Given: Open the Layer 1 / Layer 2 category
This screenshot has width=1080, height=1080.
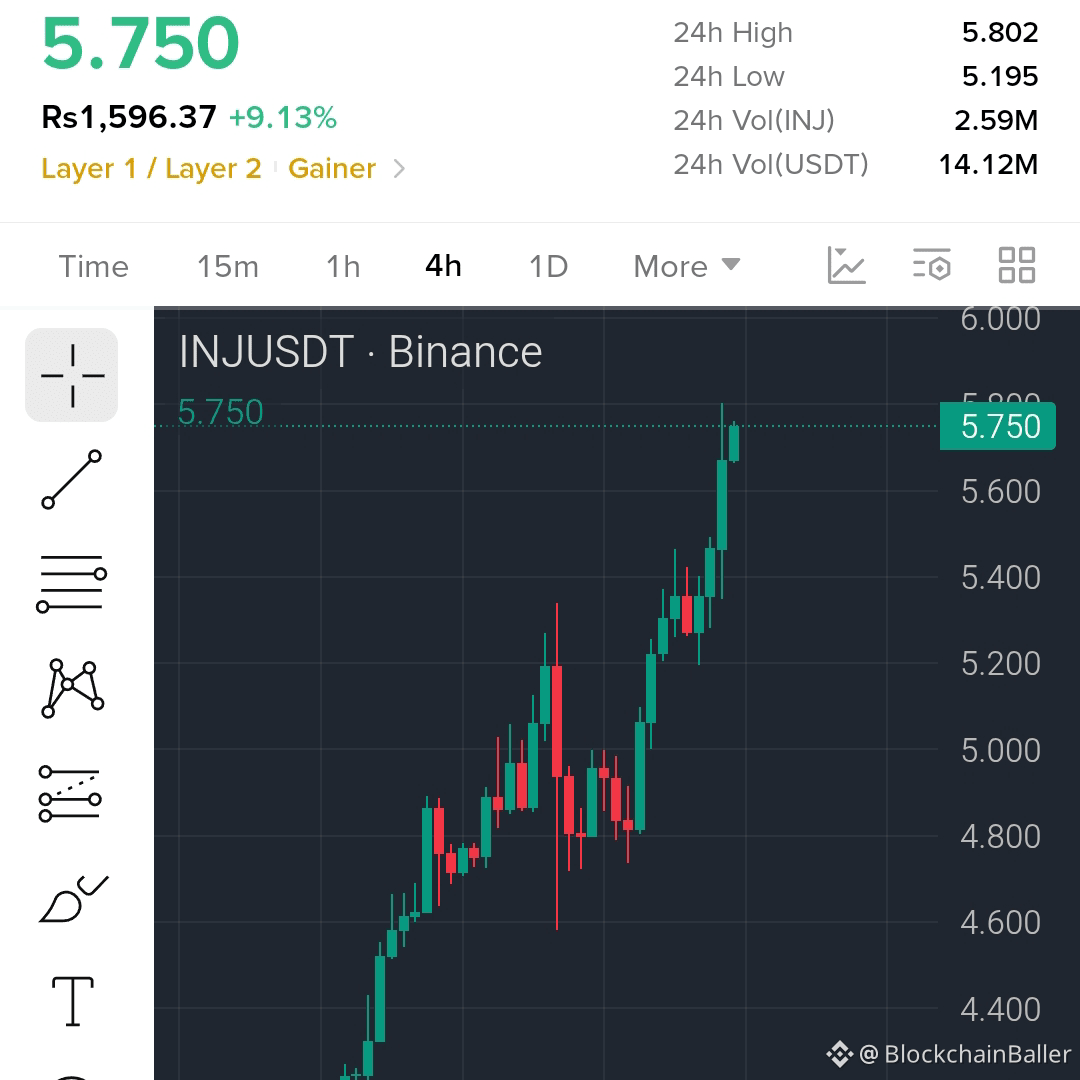Looking at the screenshot, I should click(x=152, y=169).
